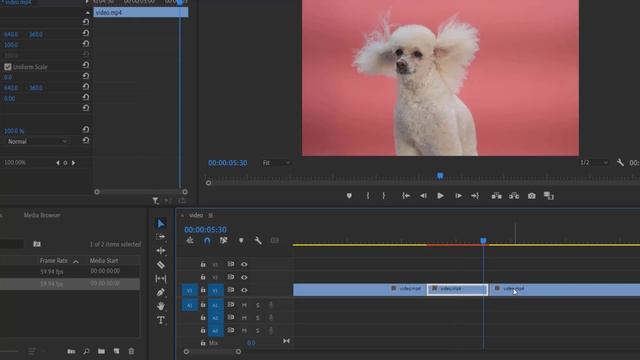
Task: Select the Ripple Edit tool
Action: click(x=161, y=251)
